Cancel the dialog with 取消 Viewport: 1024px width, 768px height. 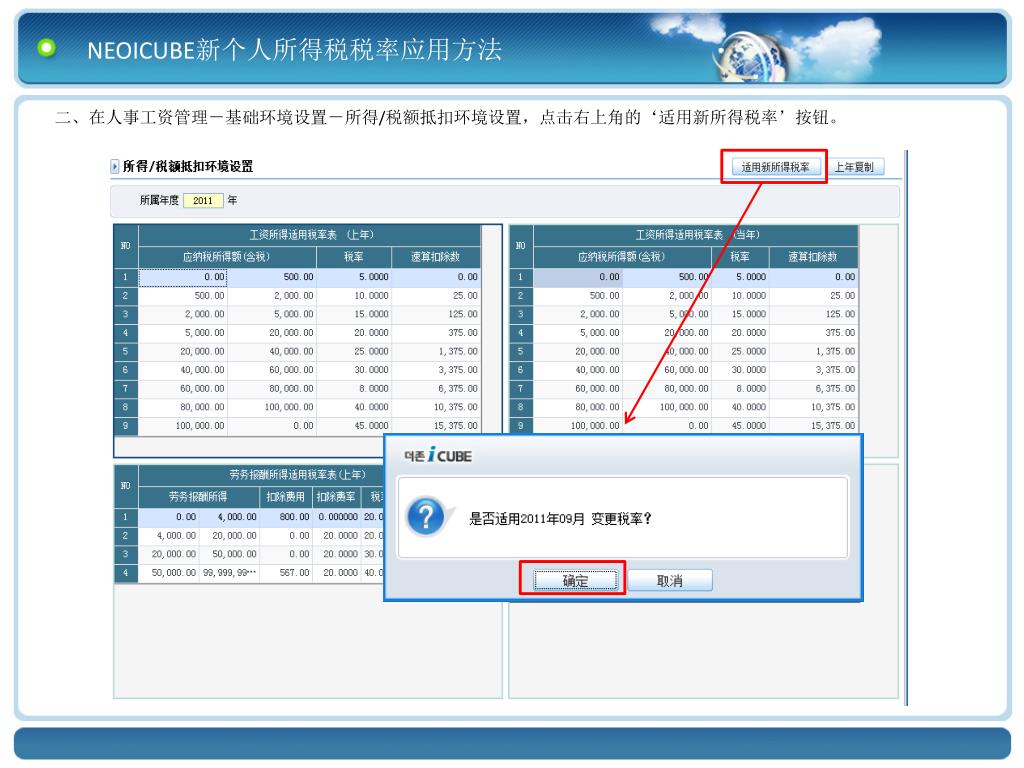coord(670,580)
